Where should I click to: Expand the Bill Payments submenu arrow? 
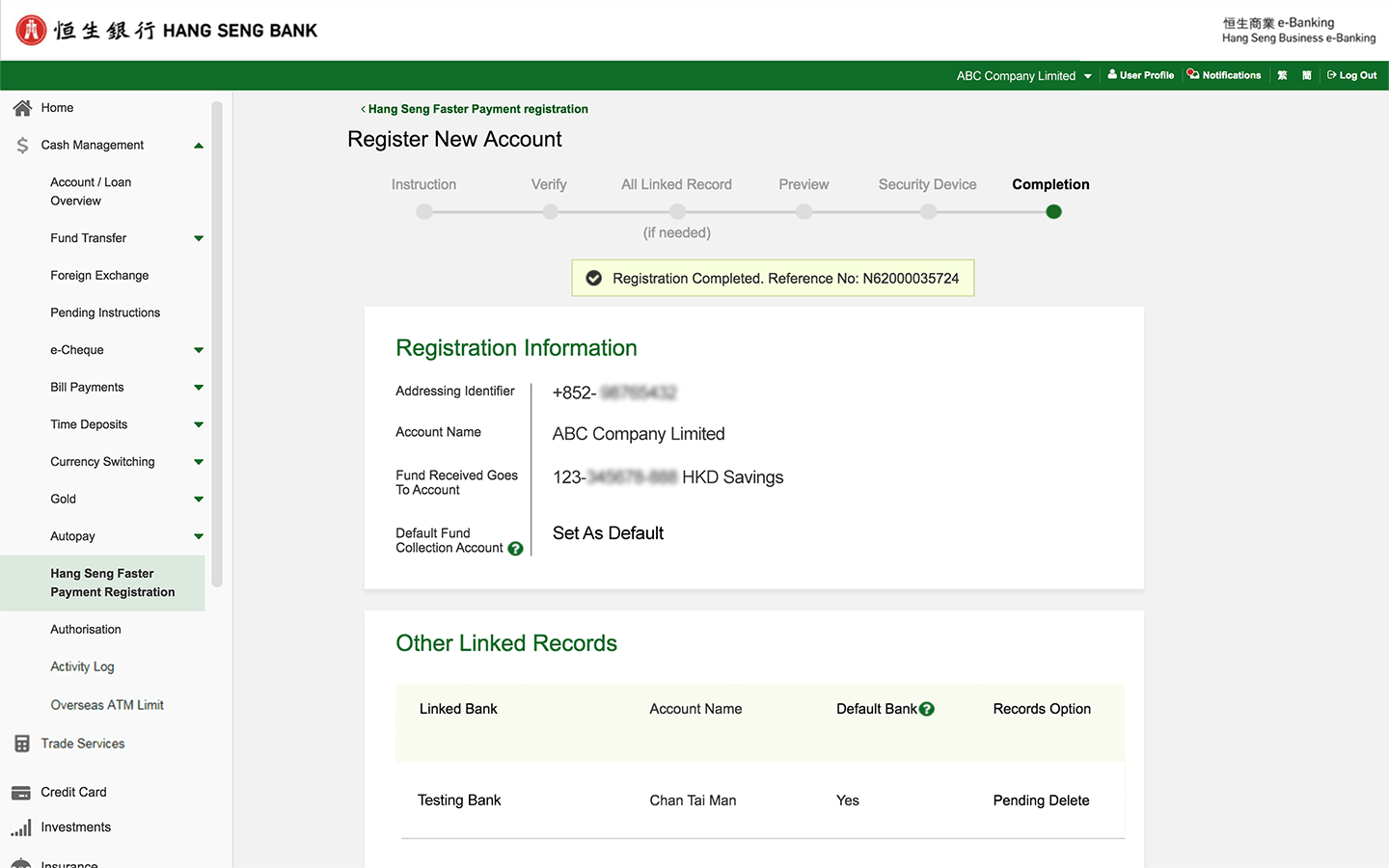(x=199, y=388)
